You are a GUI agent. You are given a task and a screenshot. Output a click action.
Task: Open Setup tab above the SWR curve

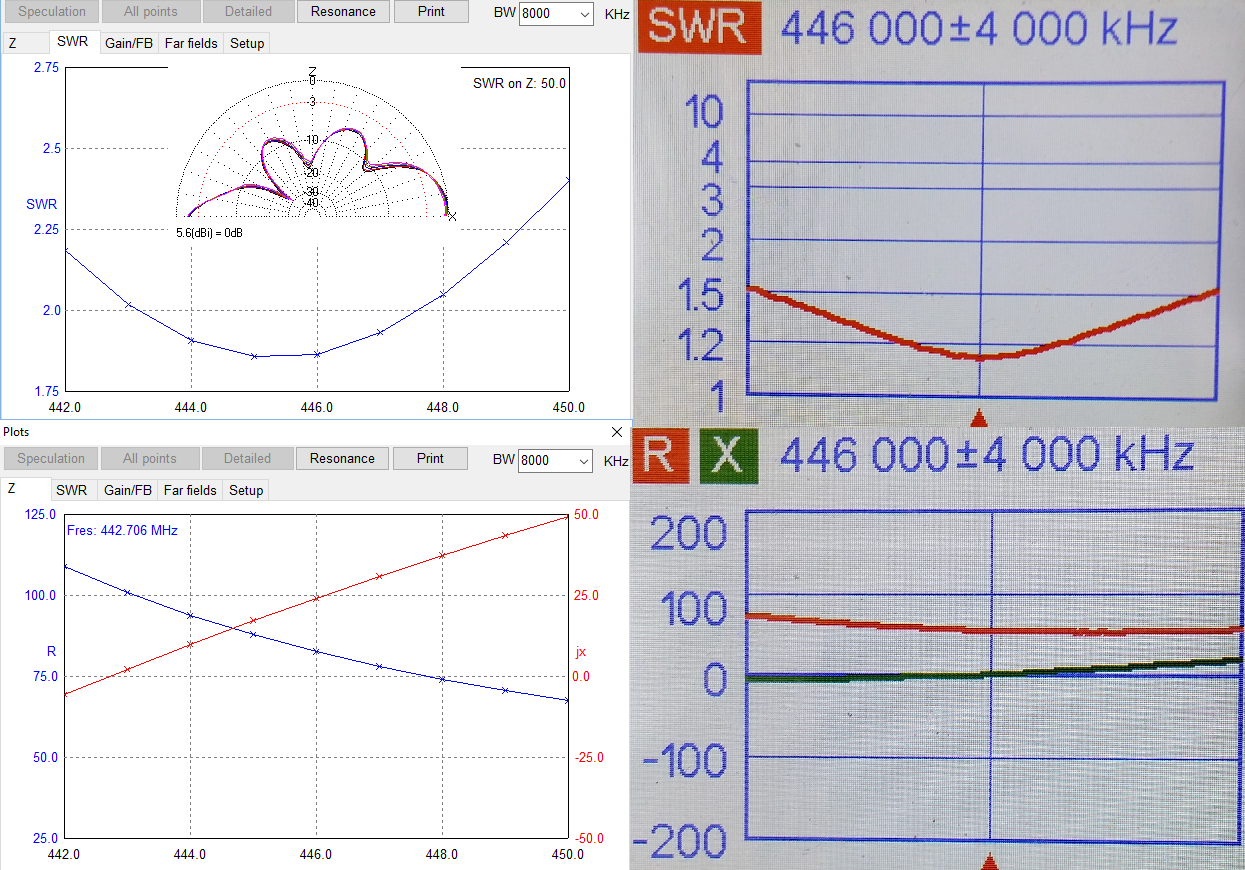pyautogui.click(x=247, y=43)
